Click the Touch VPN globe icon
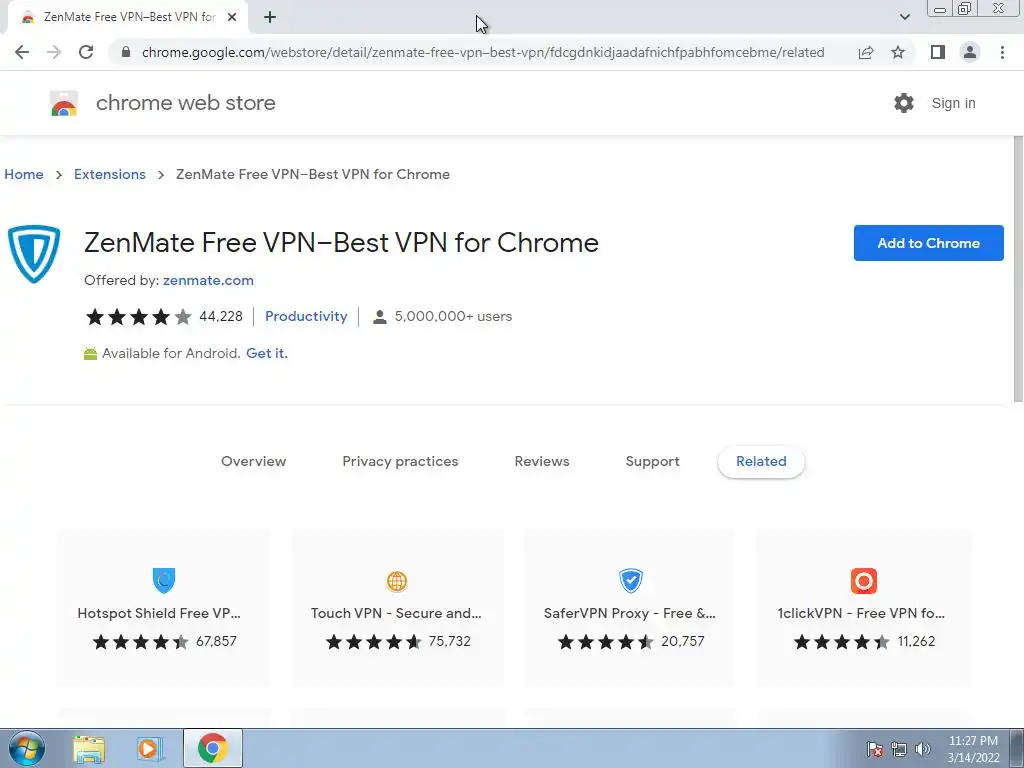 coord(396,581)
